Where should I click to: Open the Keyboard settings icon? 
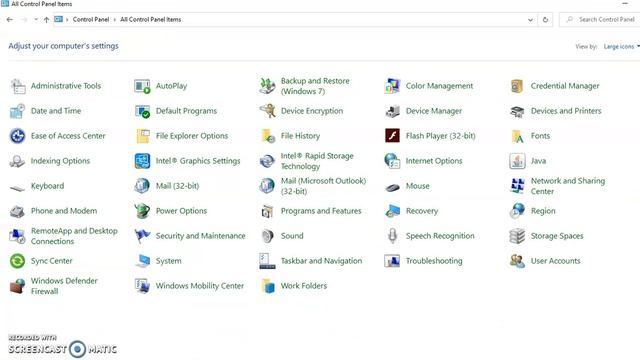click(18, 187)
